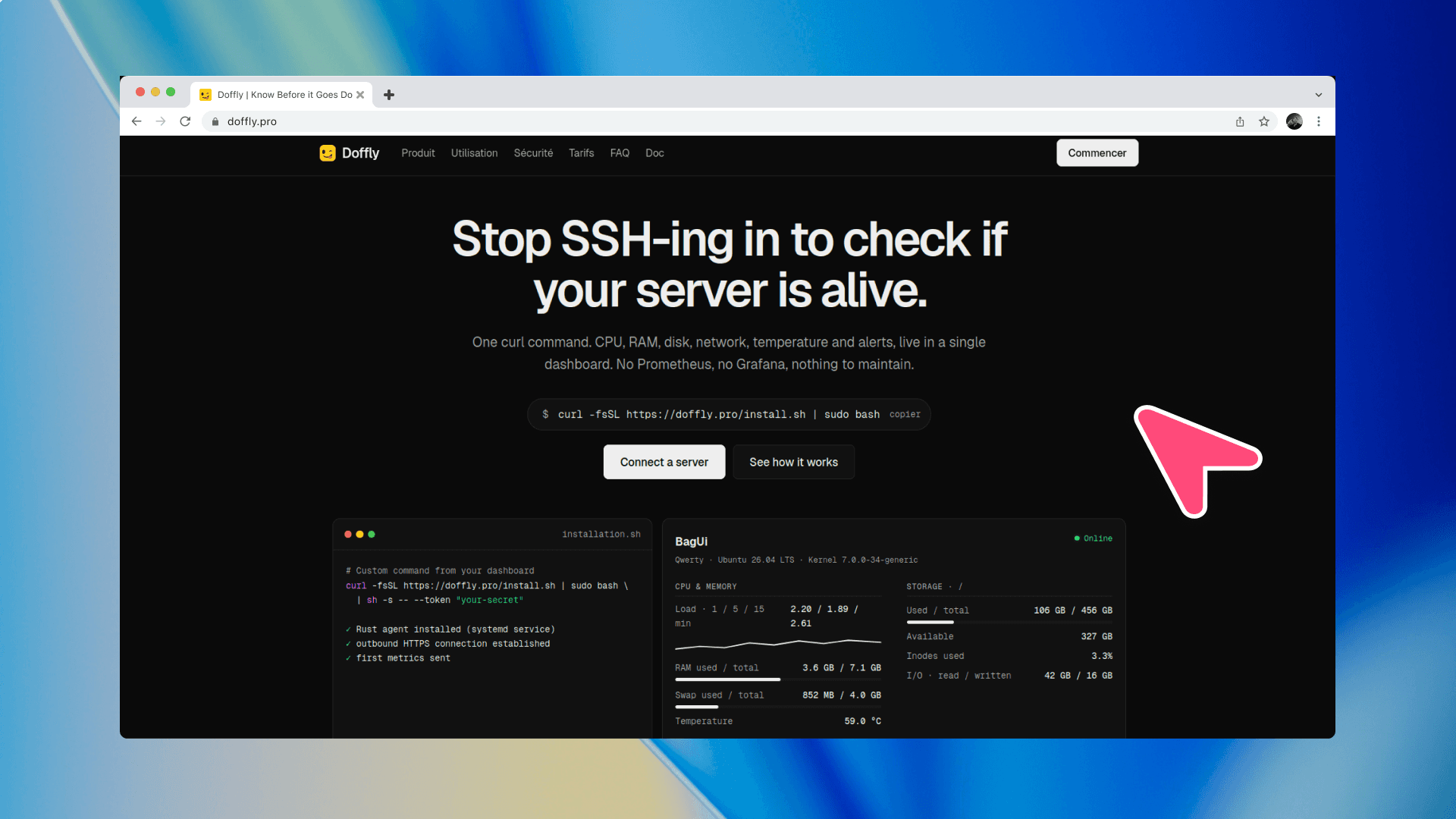The height and width of the screenshot is (819, 1456).
Task: Click the Inodes used 3.3% value
Action: pyautogui.click(x=1102, y=656)
